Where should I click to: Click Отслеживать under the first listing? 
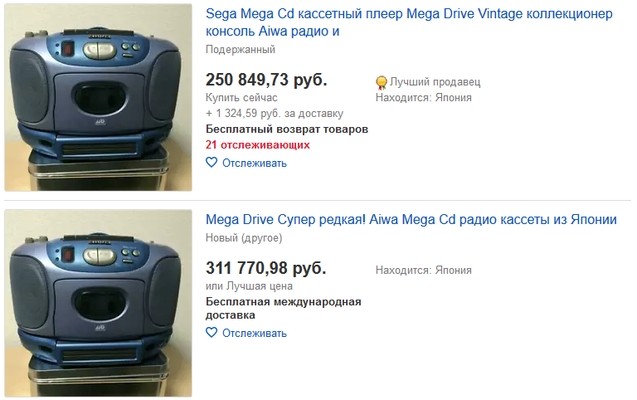(x=254, y=163)
